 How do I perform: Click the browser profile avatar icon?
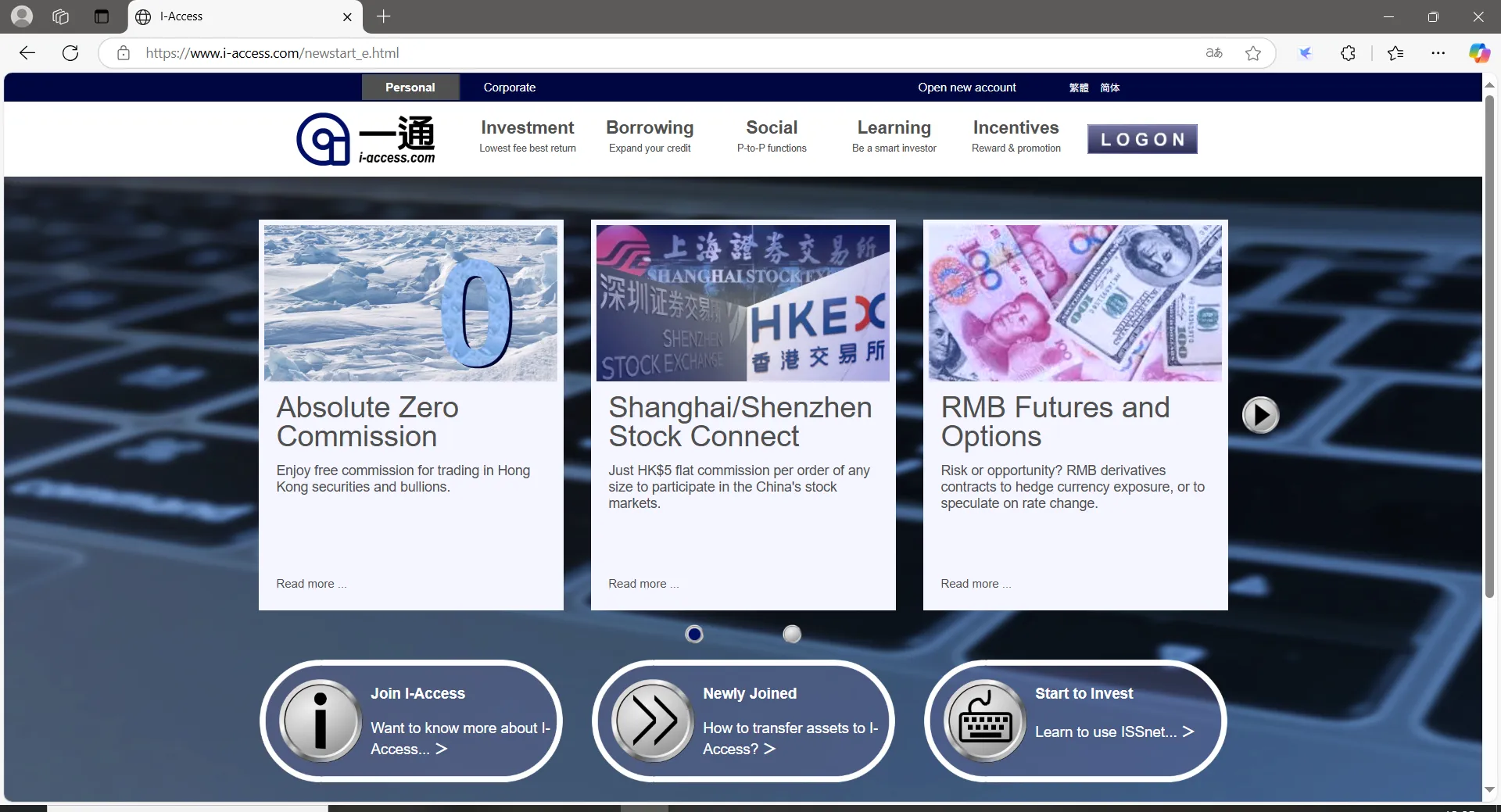[x=22, y=16]
